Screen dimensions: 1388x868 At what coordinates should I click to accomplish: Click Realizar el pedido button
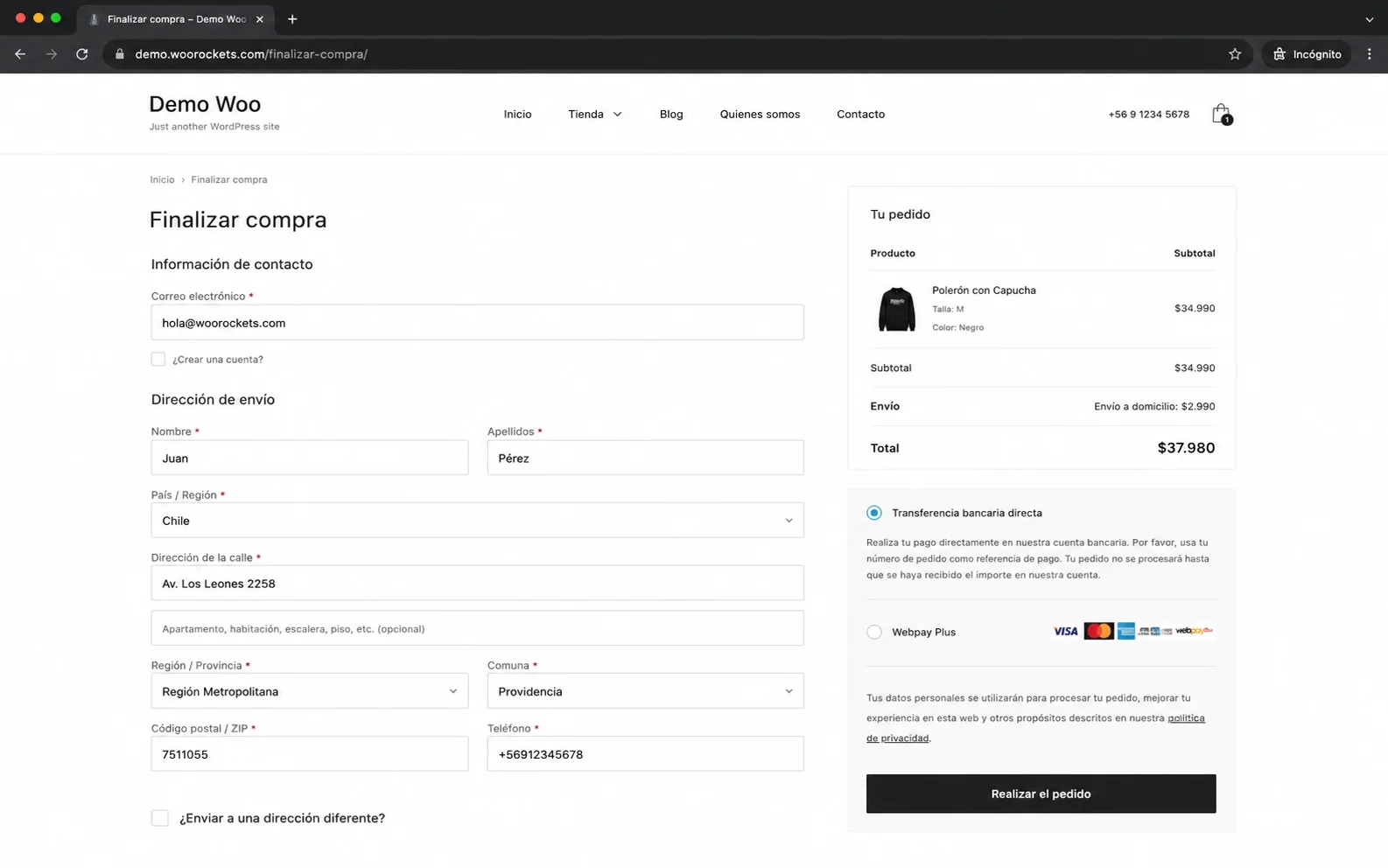(1041, 794)
